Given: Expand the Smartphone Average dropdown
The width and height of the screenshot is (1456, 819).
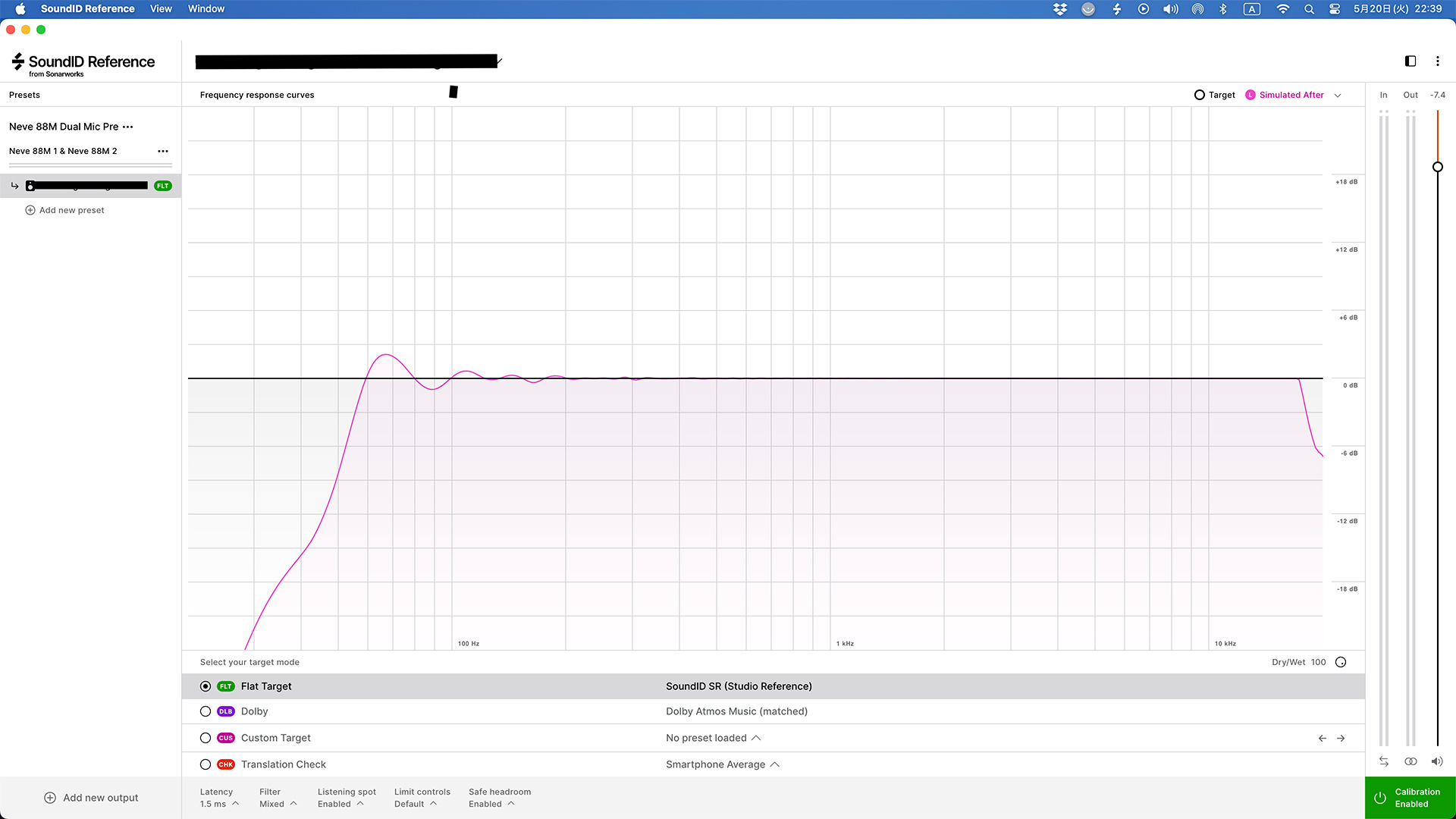Looking at the screenshot, I should pos(722,764).
